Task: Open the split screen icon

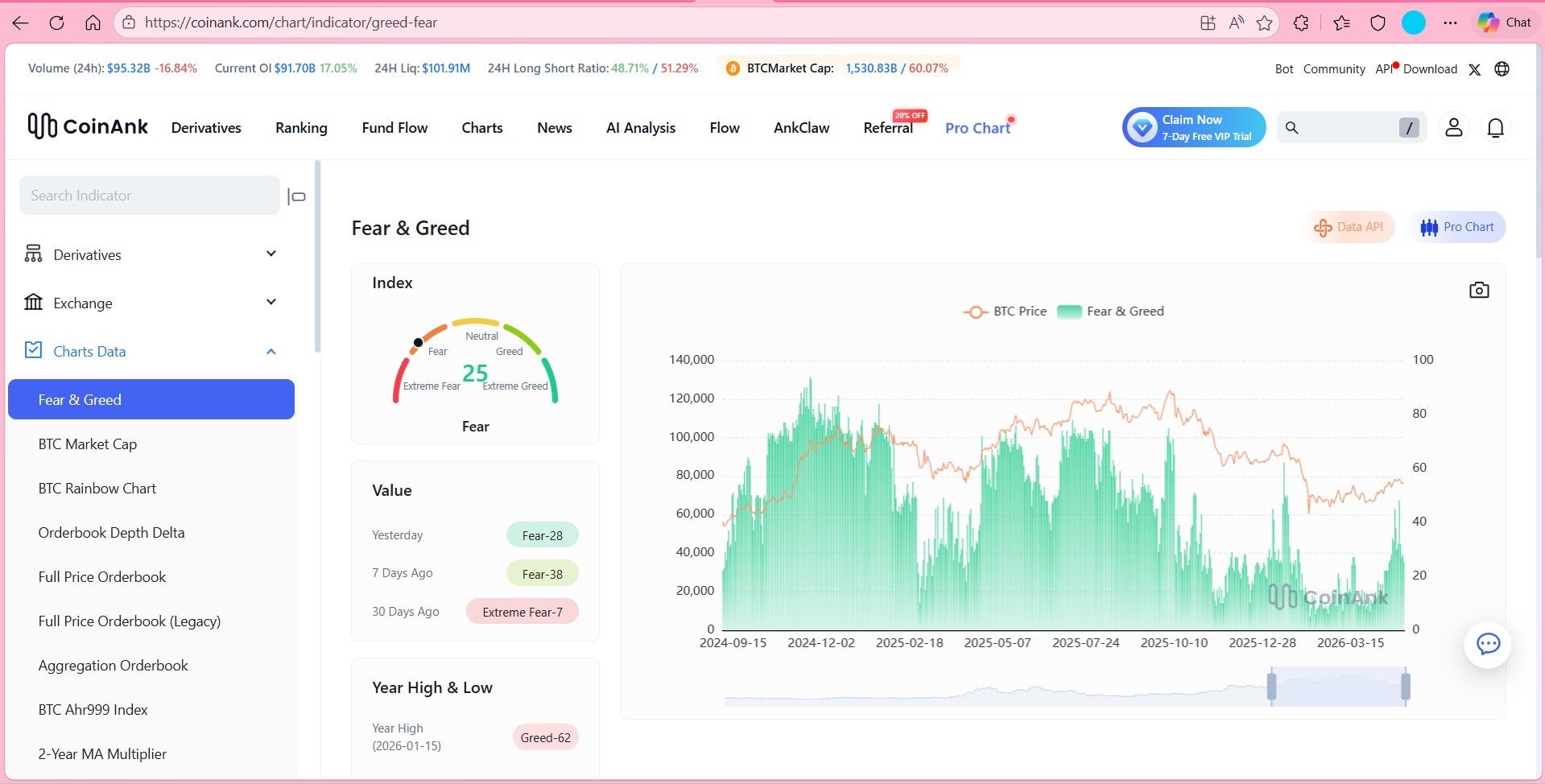Action: click(1208, 23)
